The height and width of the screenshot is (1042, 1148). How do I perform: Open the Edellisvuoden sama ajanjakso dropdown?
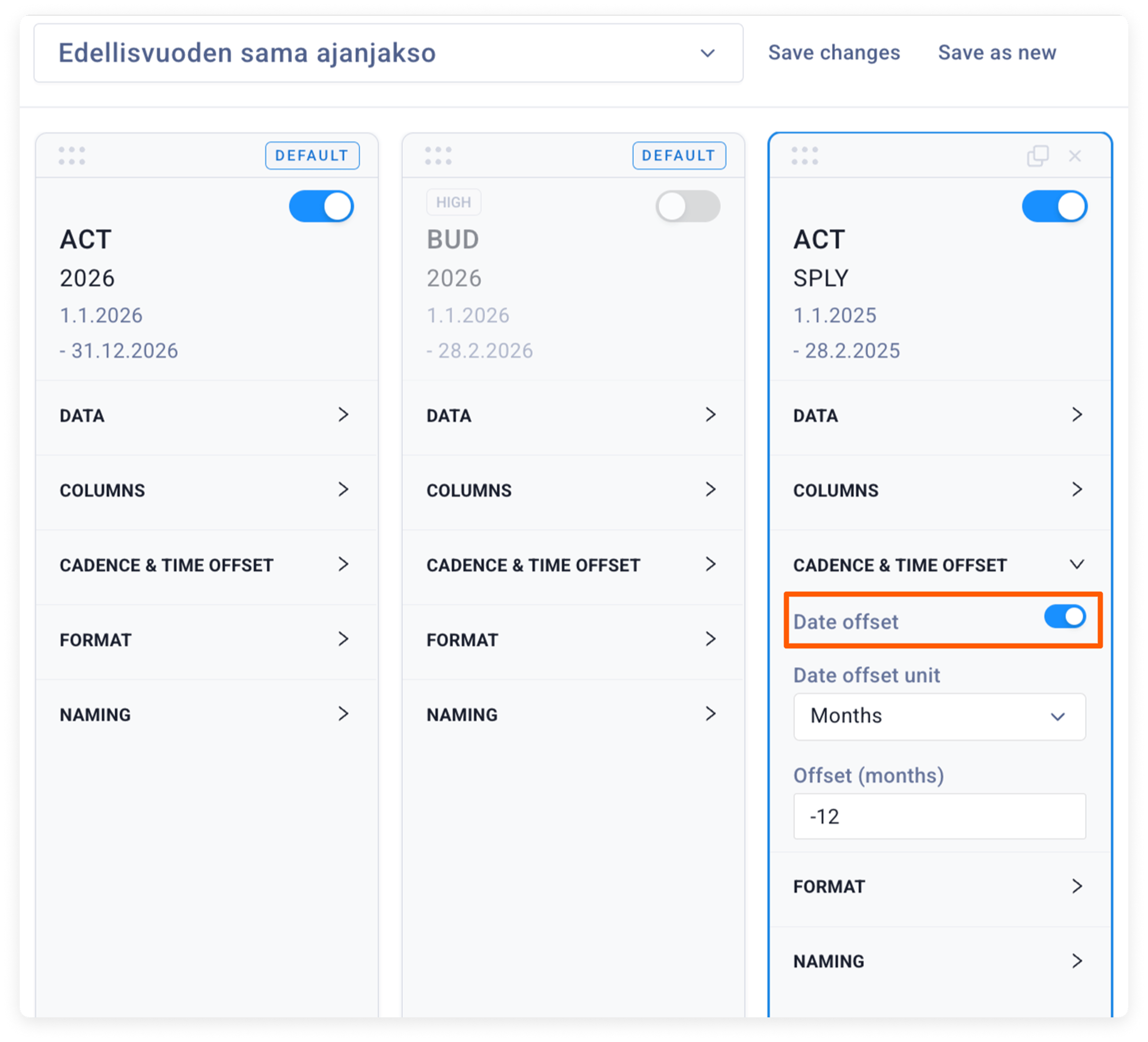click(x=388, y=53)
